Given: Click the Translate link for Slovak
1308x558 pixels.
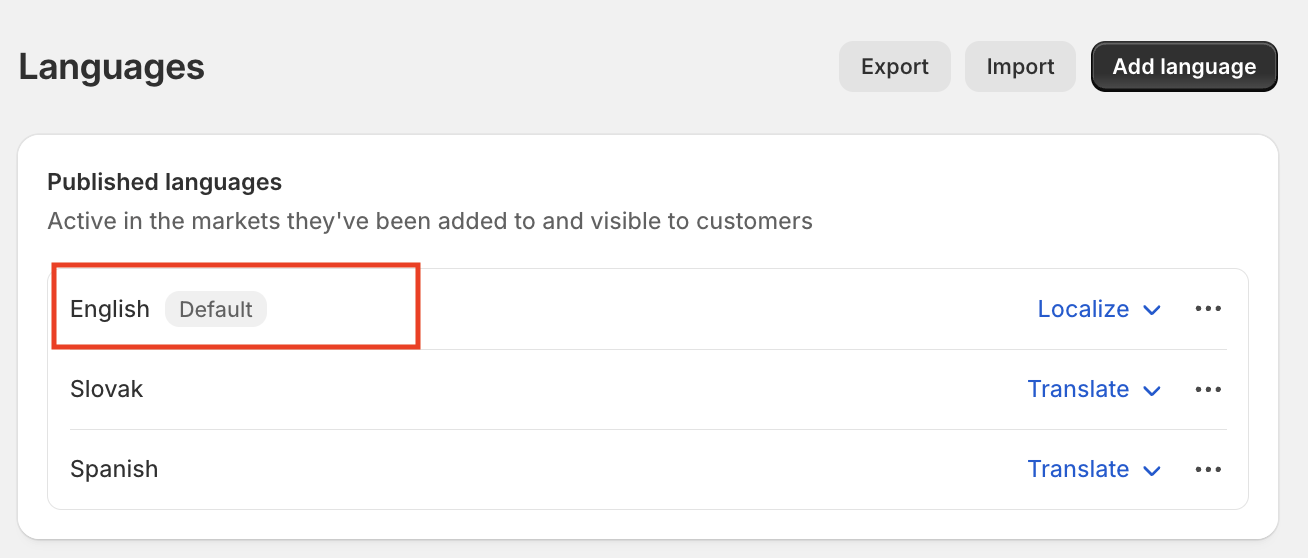Looking at the screenshot, I should coord(1078,389).
